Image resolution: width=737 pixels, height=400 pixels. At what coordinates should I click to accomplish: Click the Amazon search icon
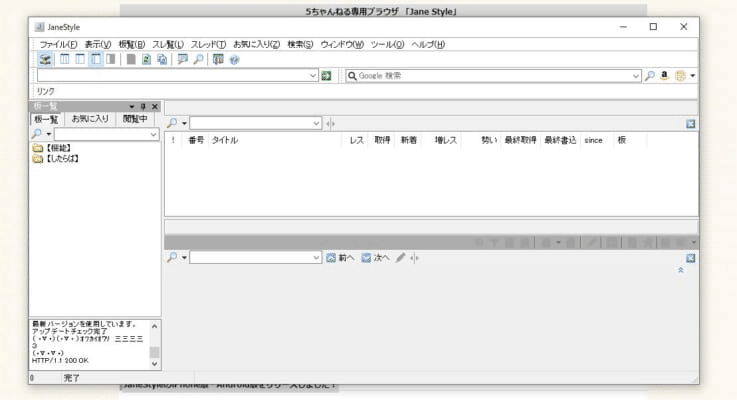coord(664,75)
